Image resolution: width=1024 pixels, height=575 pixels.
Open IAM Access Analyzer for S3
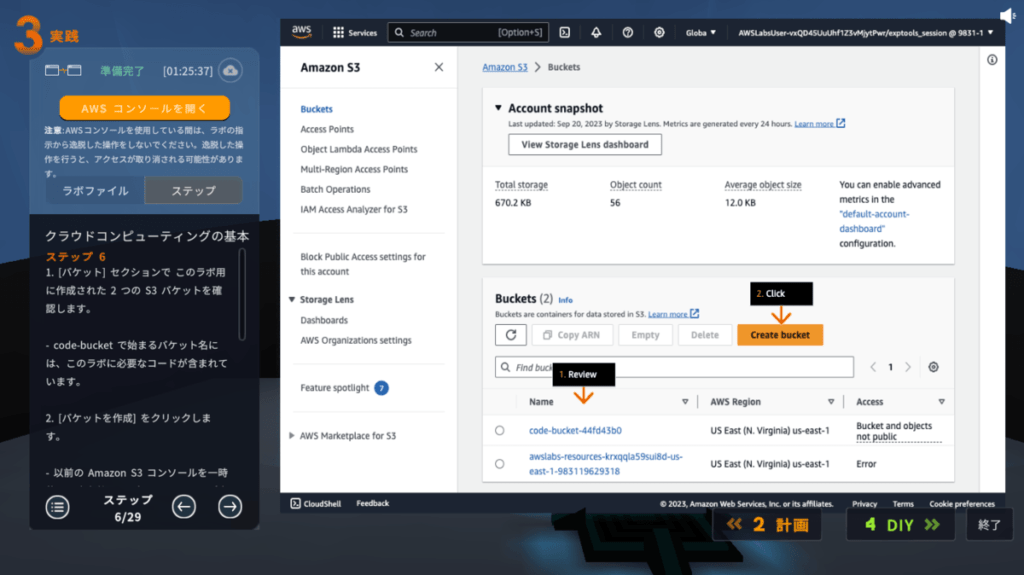pyautogui.click(x=353, y=209)
